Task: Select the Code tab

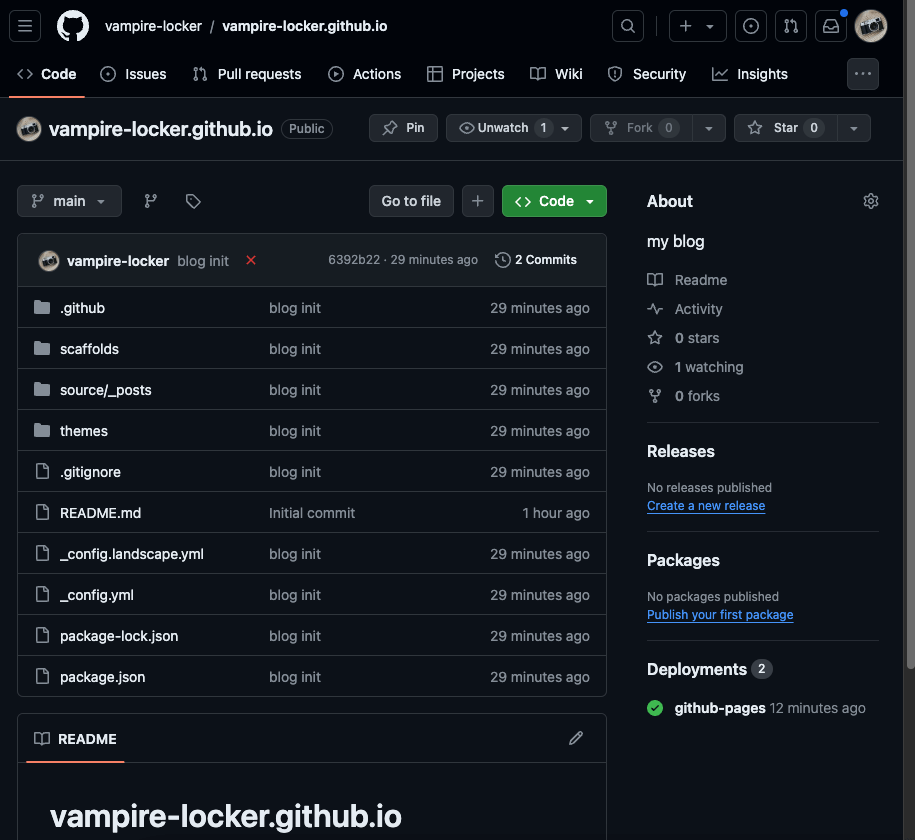Action: point(47,74)
